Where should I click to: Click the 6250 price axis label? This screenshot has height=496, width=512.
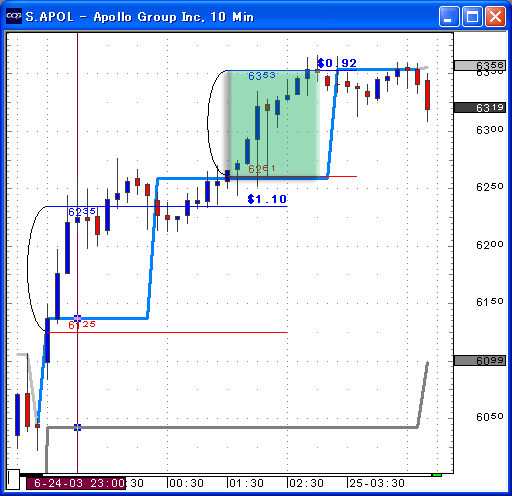point(489,187)
